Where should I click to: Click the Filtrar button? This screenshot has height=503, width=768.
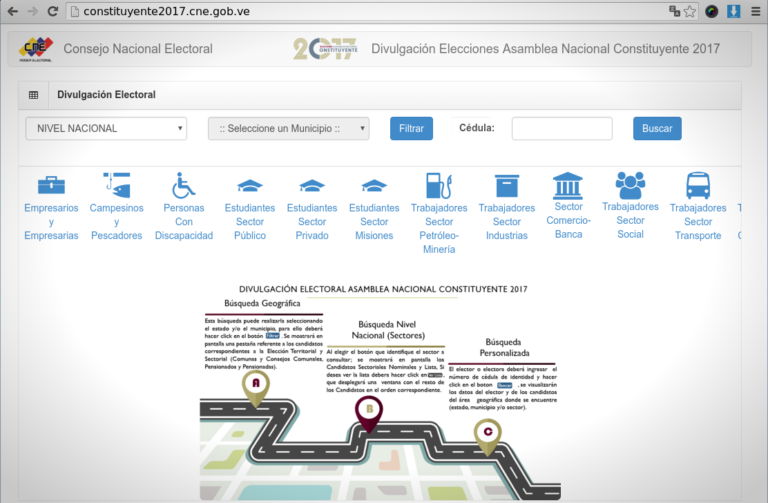pyautogui.click(x=411, y=128)
